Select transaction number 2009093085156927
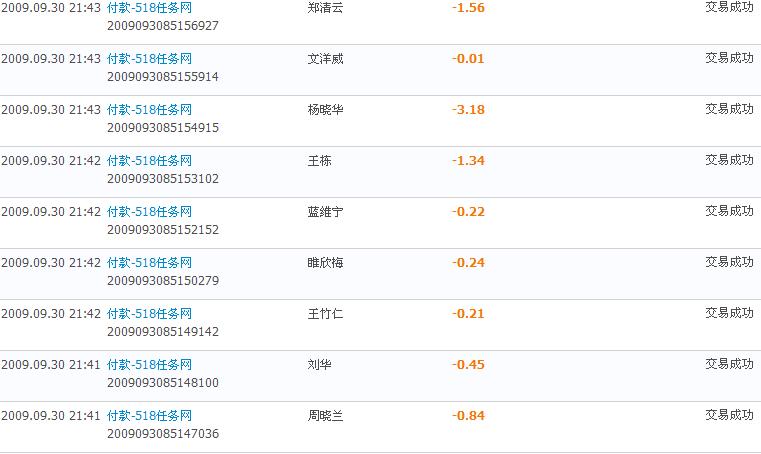The width and height of the screenshot is (761, 454). click(x=162, y=25)
